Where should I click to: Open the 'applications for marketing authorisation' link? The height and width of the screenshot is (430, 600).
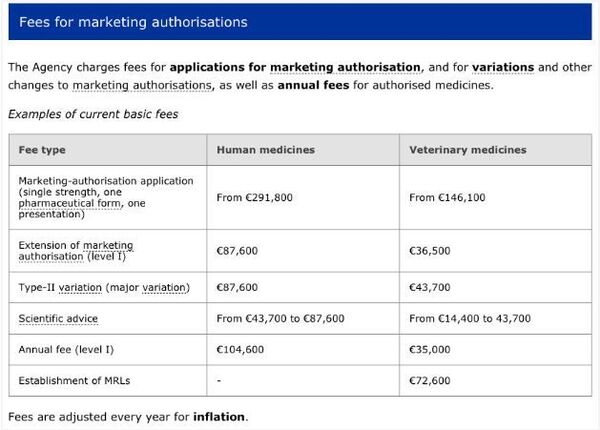[295, 68]
